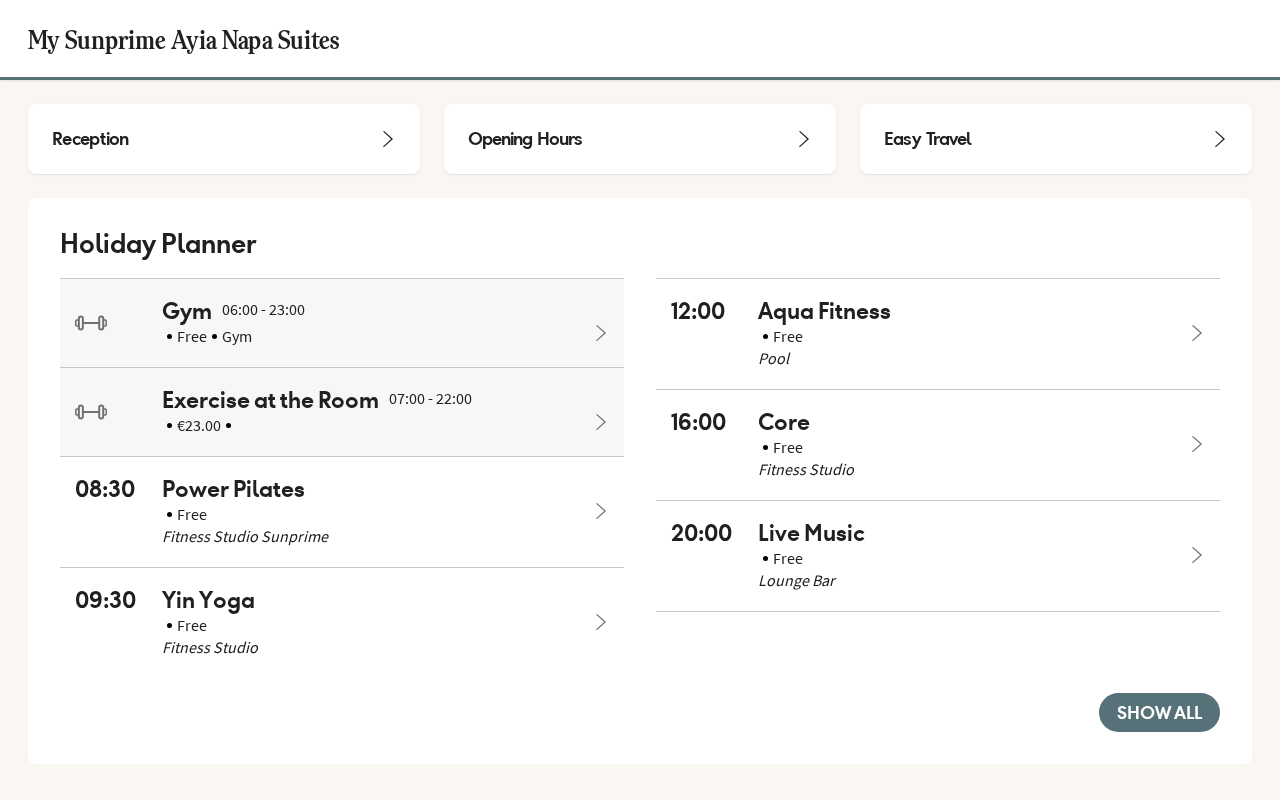Screen dimensions: 1280x800
Task: Expand the Gym entry with its arrow
Action: 601,333
